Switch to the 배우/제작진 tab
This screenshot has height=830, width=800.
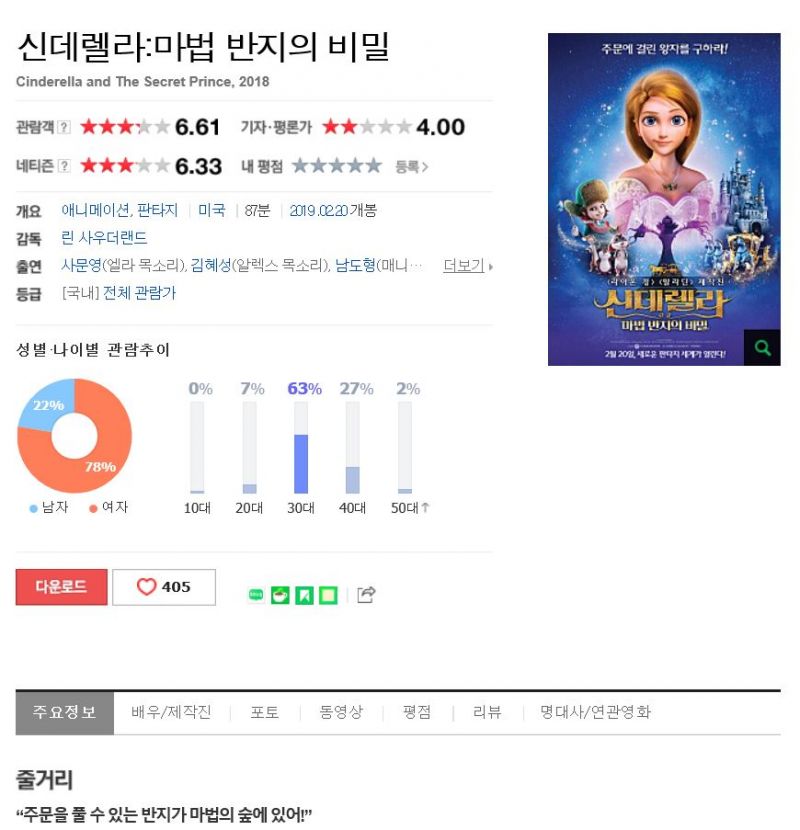[x=172, y=712]
